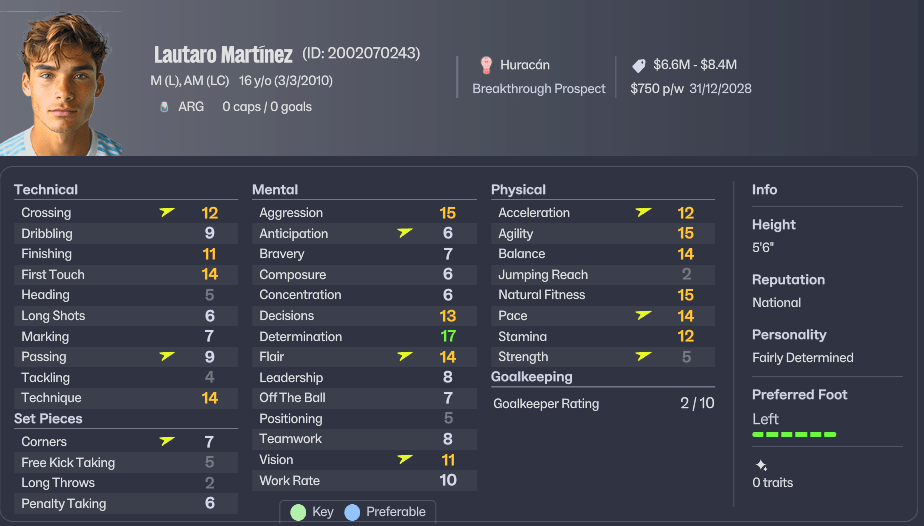Image resolution: width=924 pixels, height=526 pixels.
Task: Click the Breakthrough Prospect squad status
Action: pos(539,89)
